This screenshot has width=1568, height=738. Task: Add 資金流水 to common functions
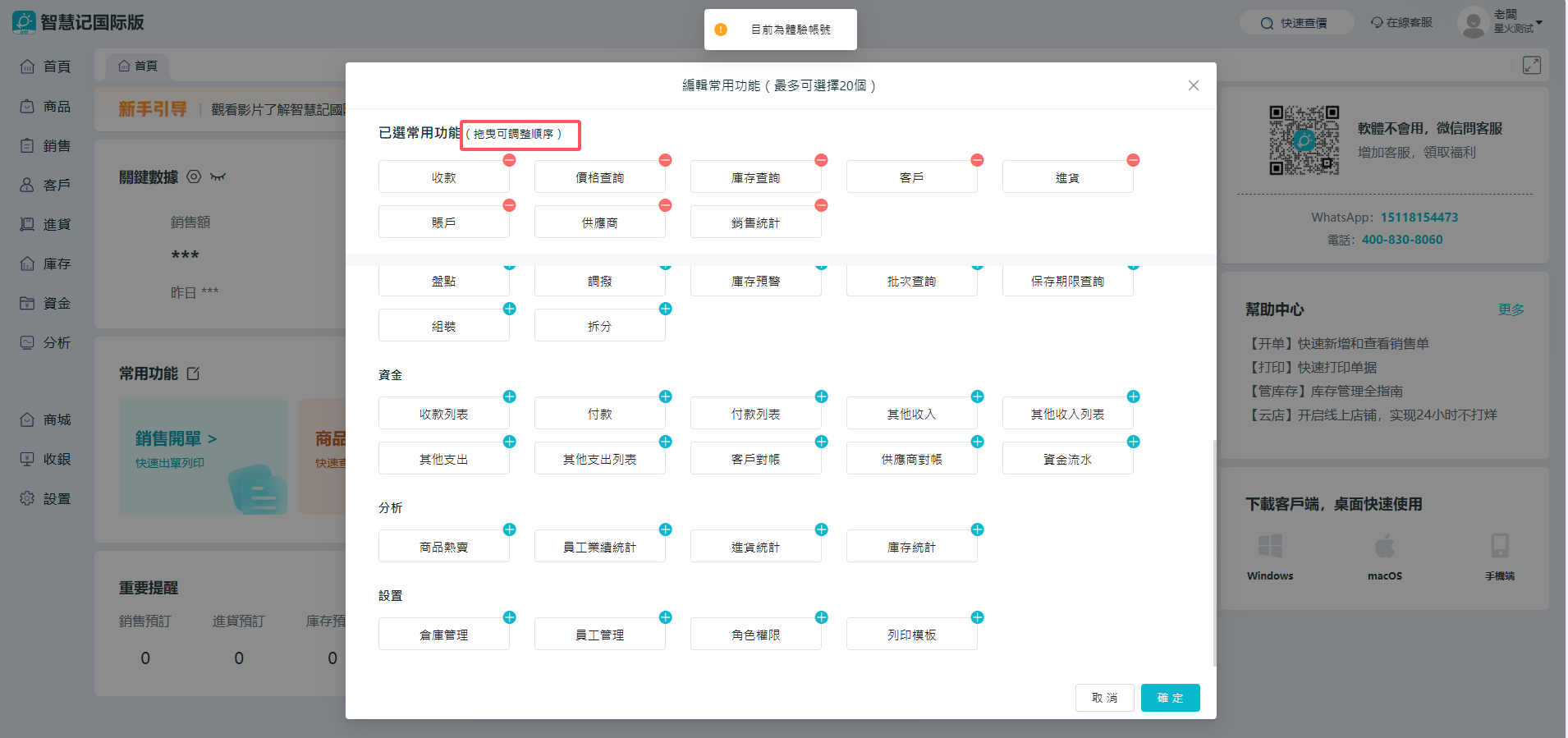coord(1133,442)
